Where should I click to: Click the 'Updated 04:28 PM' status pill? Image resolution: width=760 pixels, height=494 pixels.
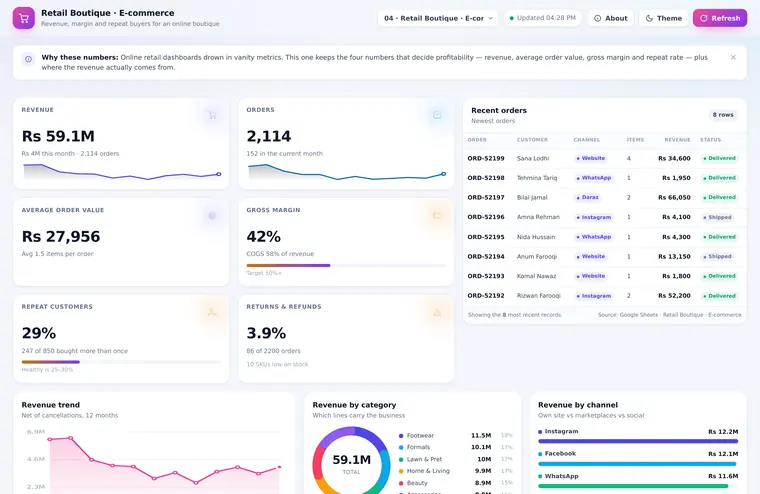coord(543,18)
